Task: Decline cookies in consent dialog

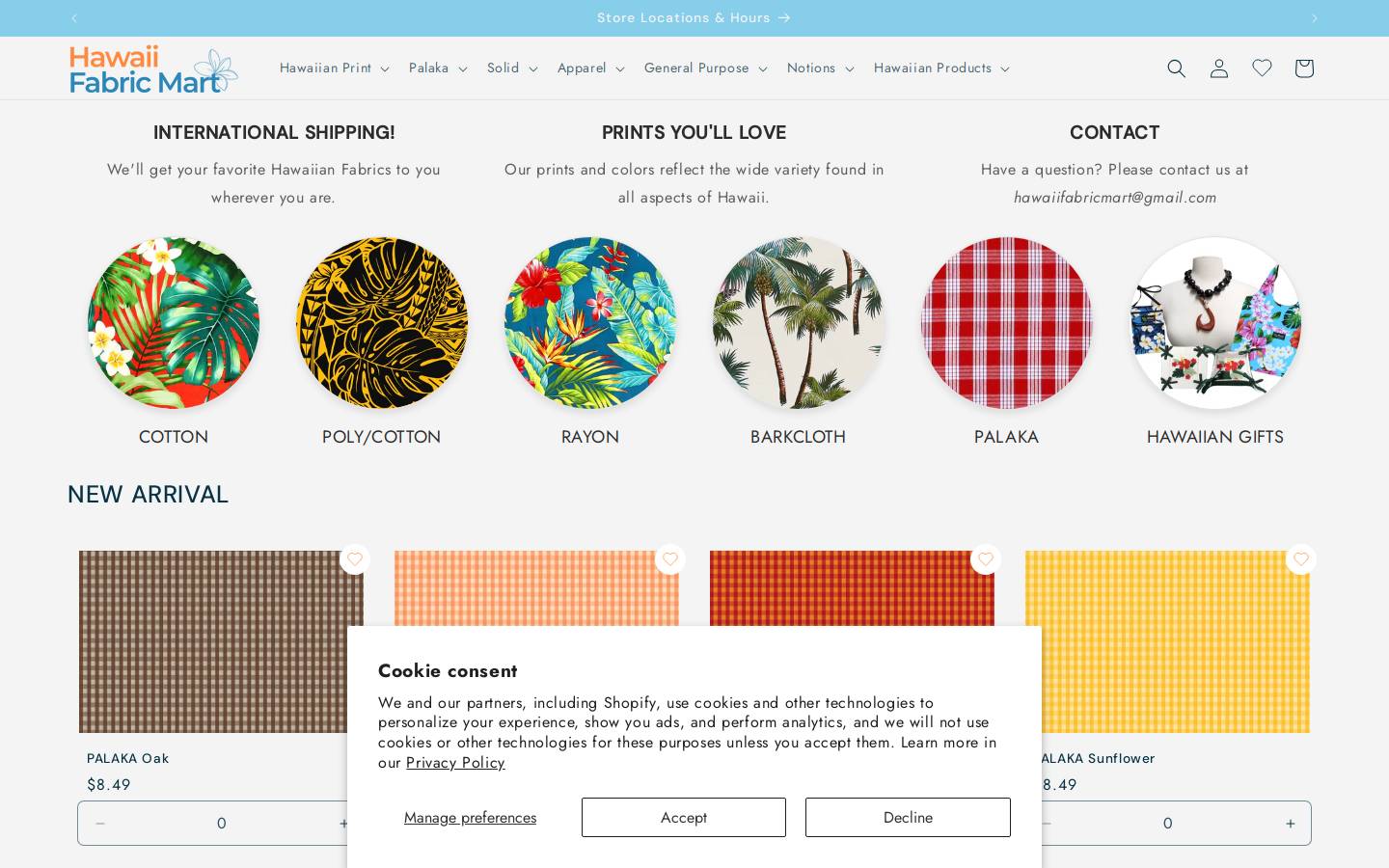Action: point(908,817)
